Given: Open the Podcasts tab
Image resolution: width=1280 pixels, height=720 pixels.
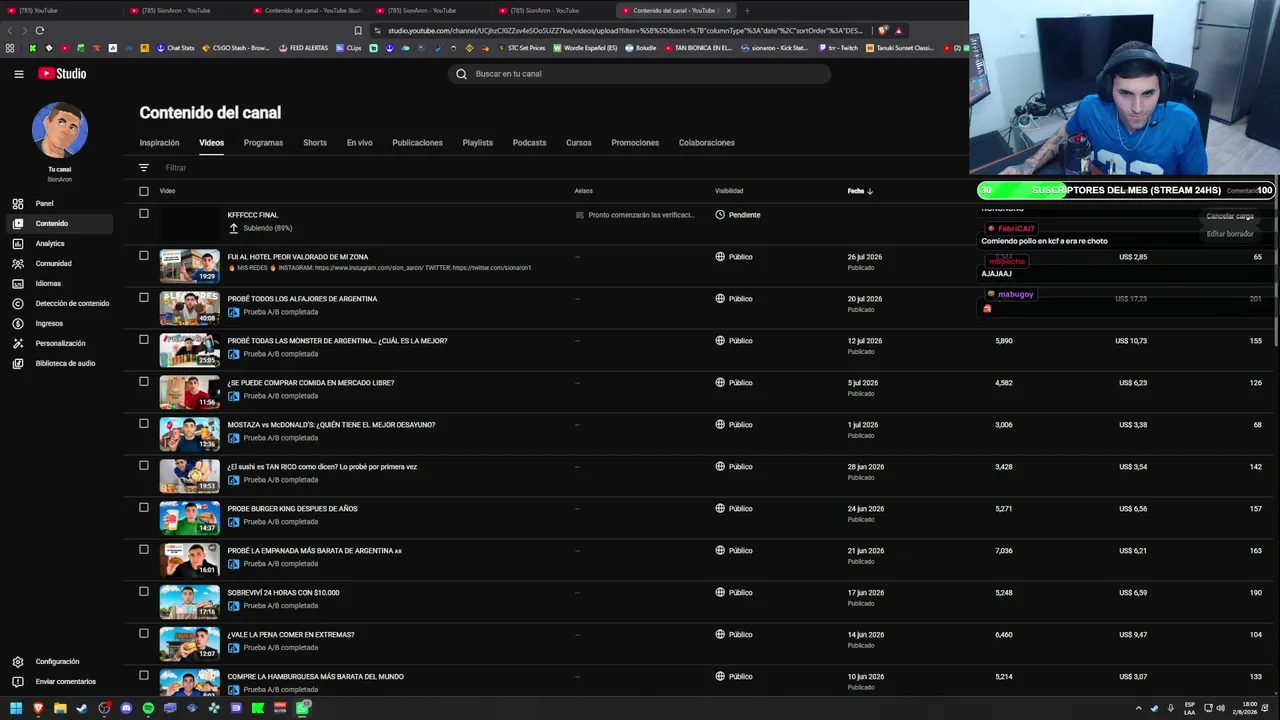Looking at the screenshot, I should (529, 143).
